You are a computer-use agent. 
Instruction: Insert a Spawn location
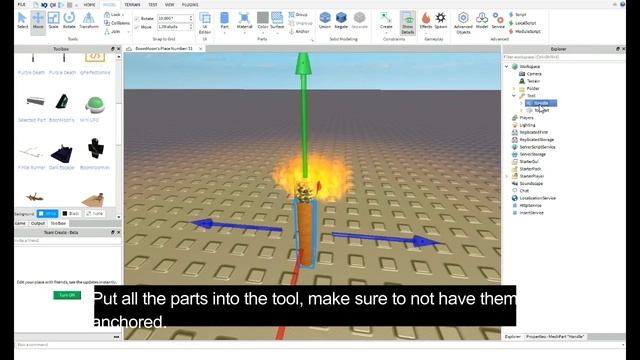(441, 20)
